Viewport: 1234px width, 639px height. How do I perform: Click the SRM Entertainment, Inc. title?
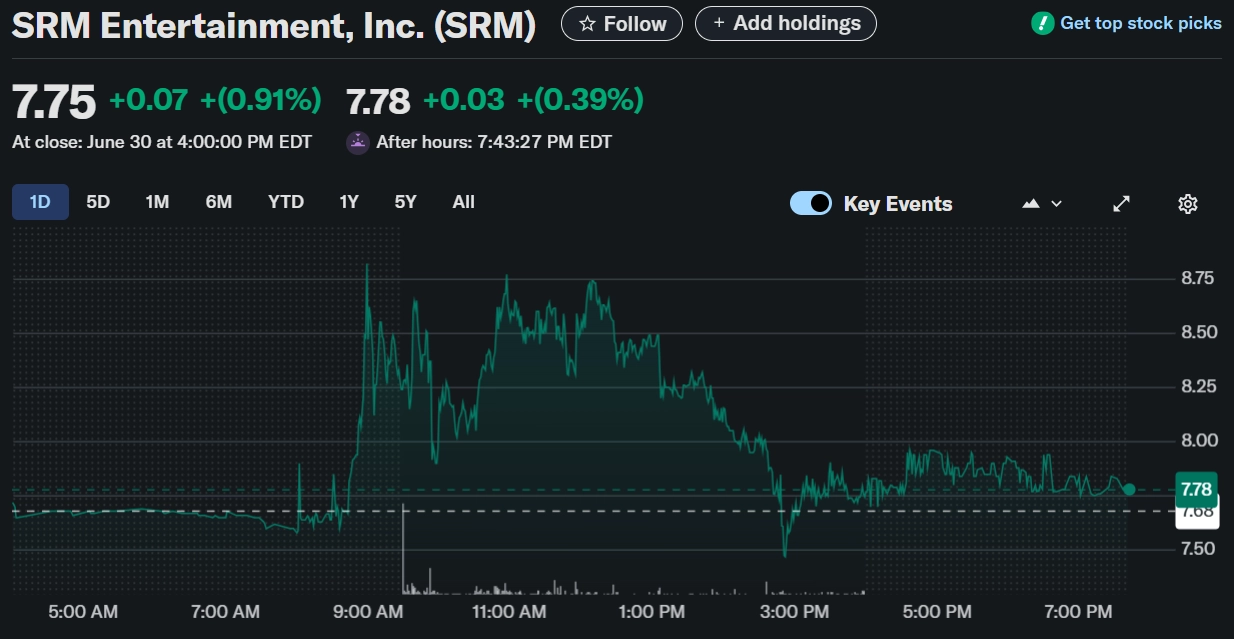[274, 25]
